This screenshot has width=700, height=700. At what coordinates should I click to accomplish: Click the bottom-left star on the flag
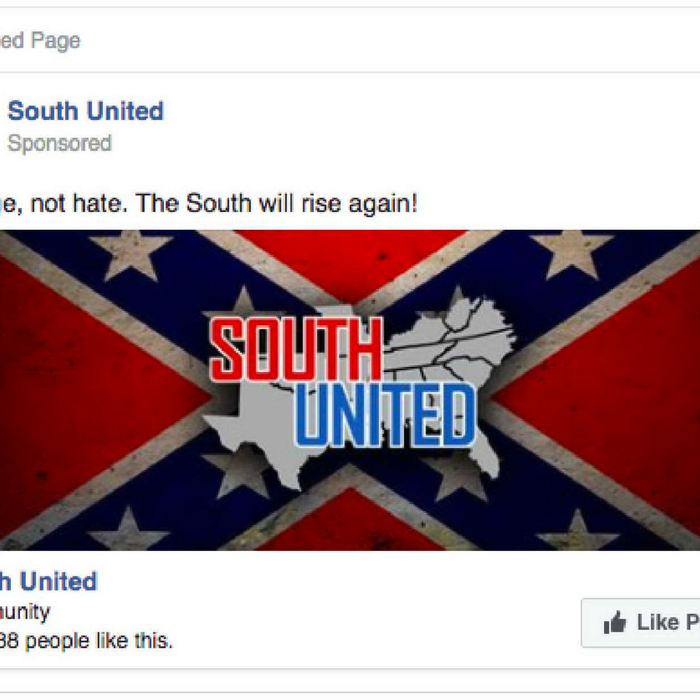click(x=129, y=529)
